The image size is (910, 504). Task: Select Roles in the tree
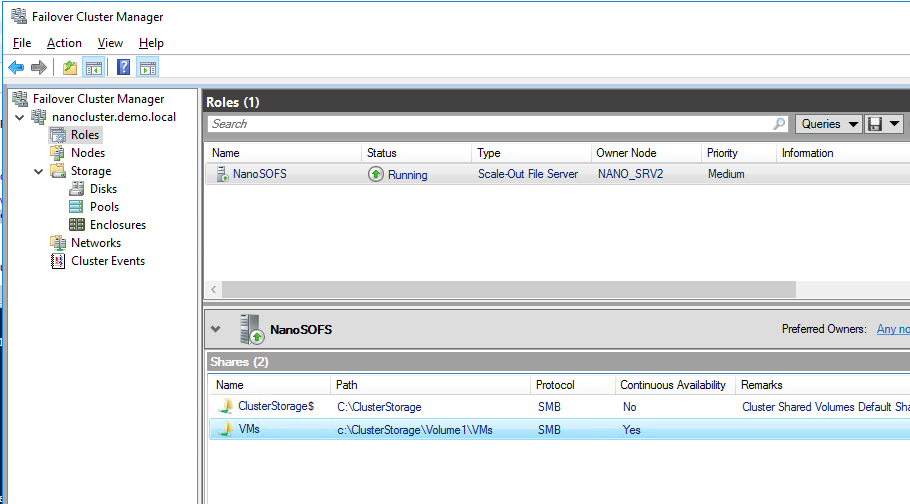click(85, 135)
